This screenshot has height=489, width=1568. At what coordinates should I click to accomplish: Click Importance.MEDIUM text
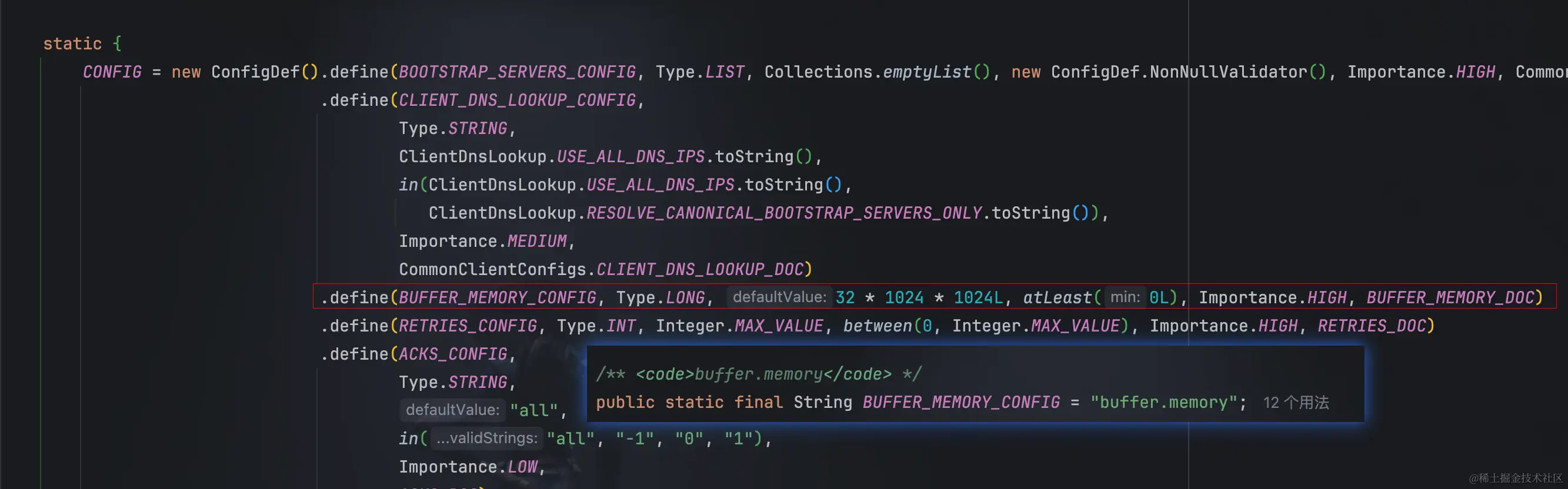(x=483, y=242)
